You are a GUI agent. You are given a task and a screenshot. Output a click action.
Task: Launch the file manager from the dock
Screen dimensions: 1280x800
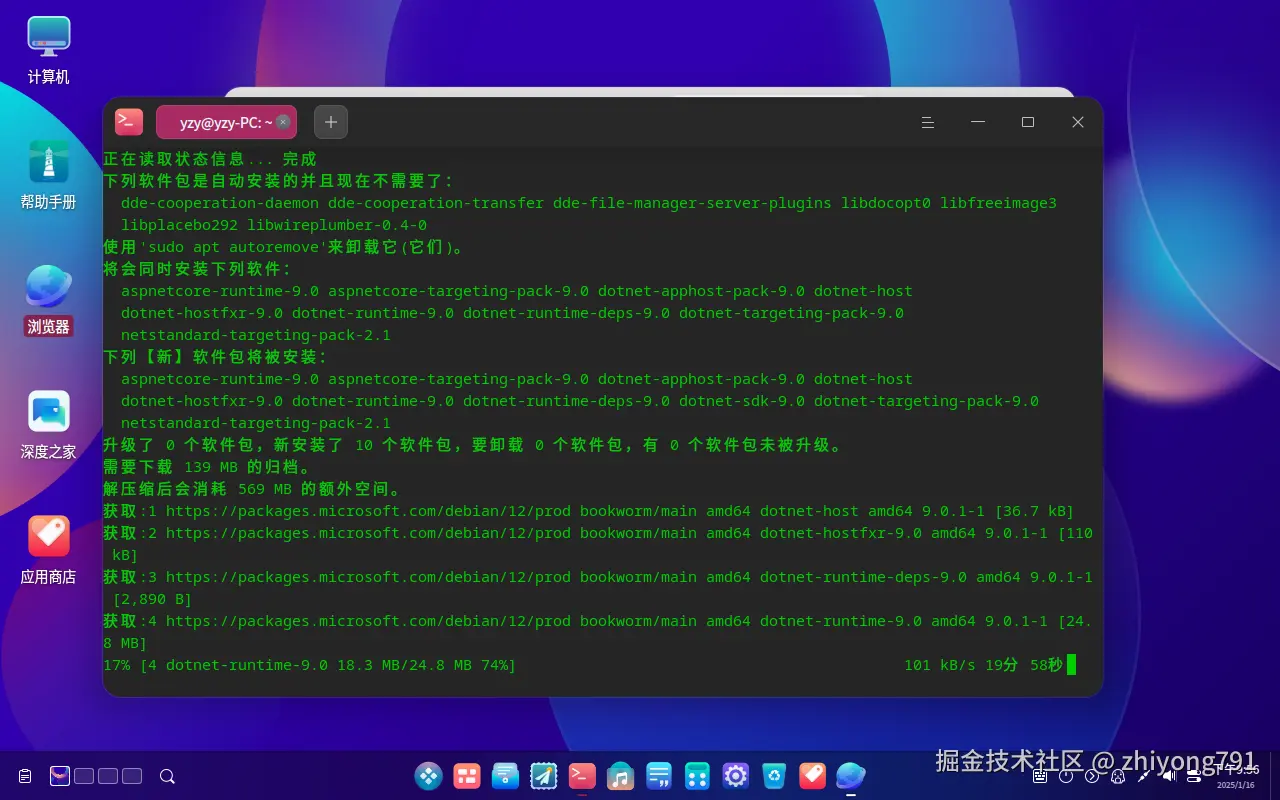[x=506, y=775]
